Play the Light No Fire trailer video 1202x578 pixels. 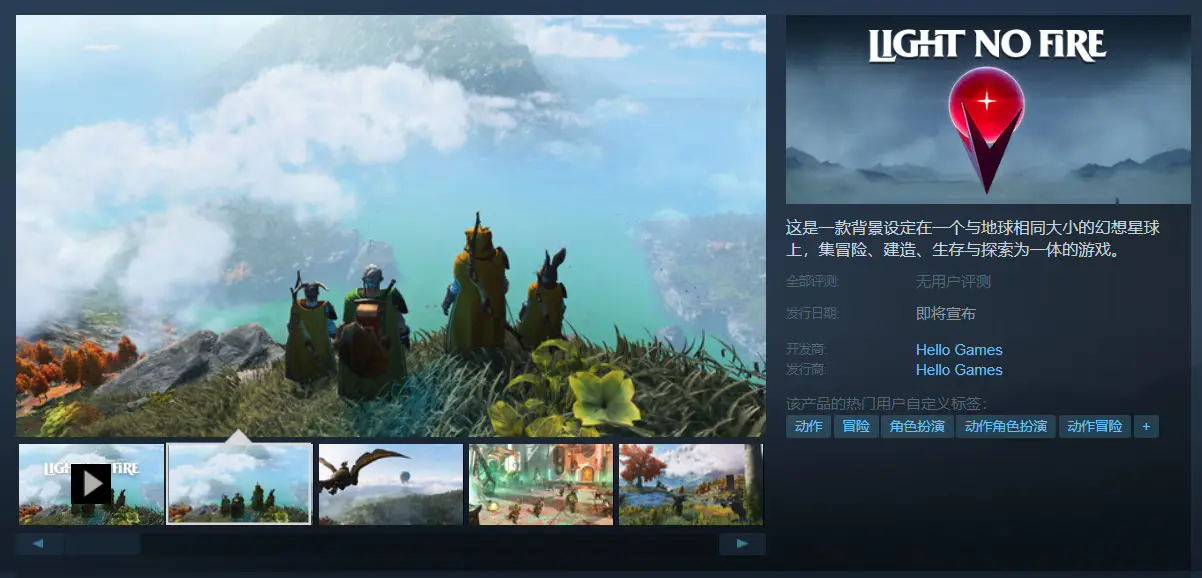coord(91,484)
